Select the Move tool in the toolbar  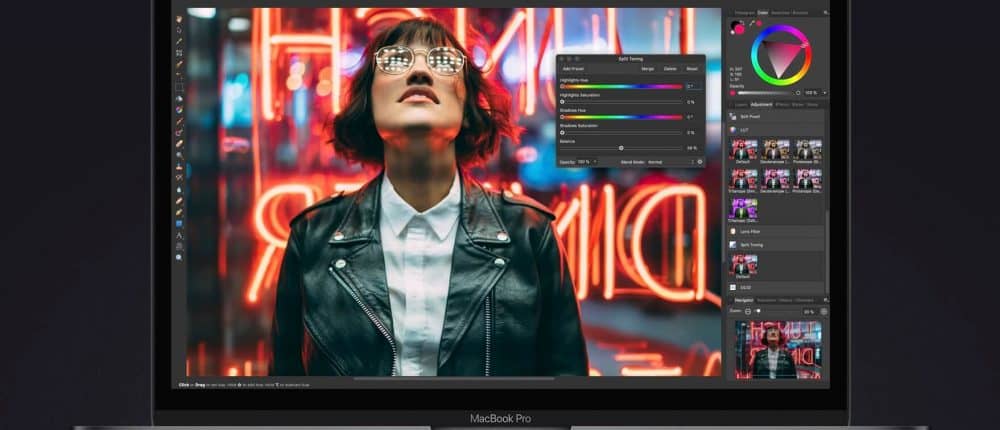179,18
